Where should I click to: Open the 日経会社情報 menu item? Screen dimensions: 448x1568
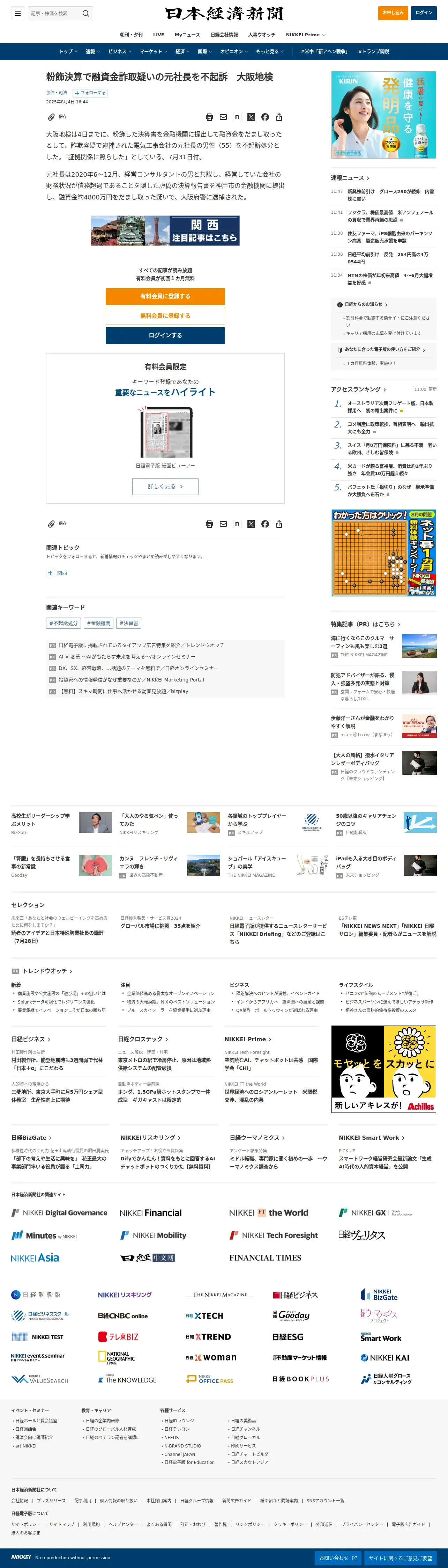click(x=224, y=35)
